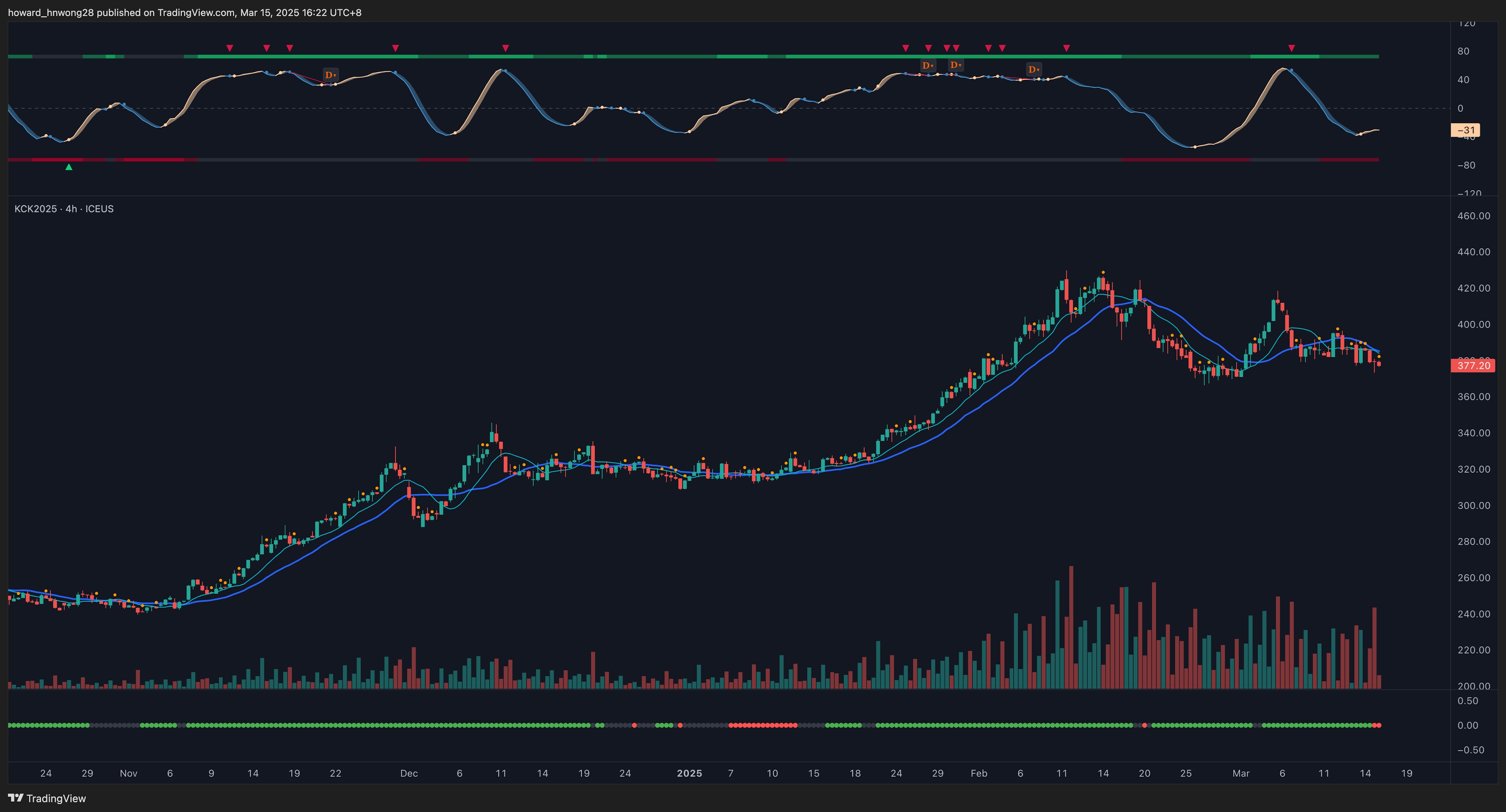Image resolution: width=1506 pixels, height=812 pixels.
Task: Click the leftmost red down-triangle sell marker
Action: pyautogui.click(x=230, y=48)
